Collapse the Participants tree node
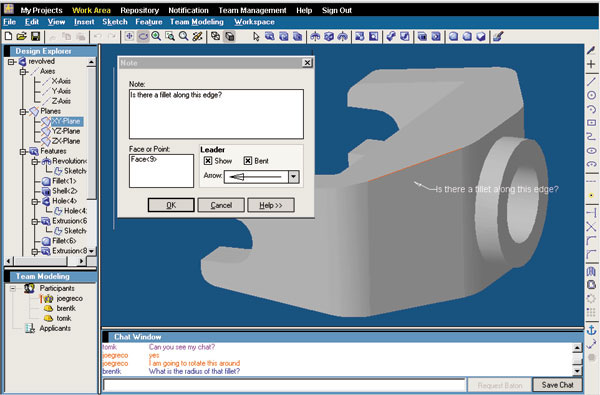The width and height of the screenshot is (600, 395). point(13,288)
